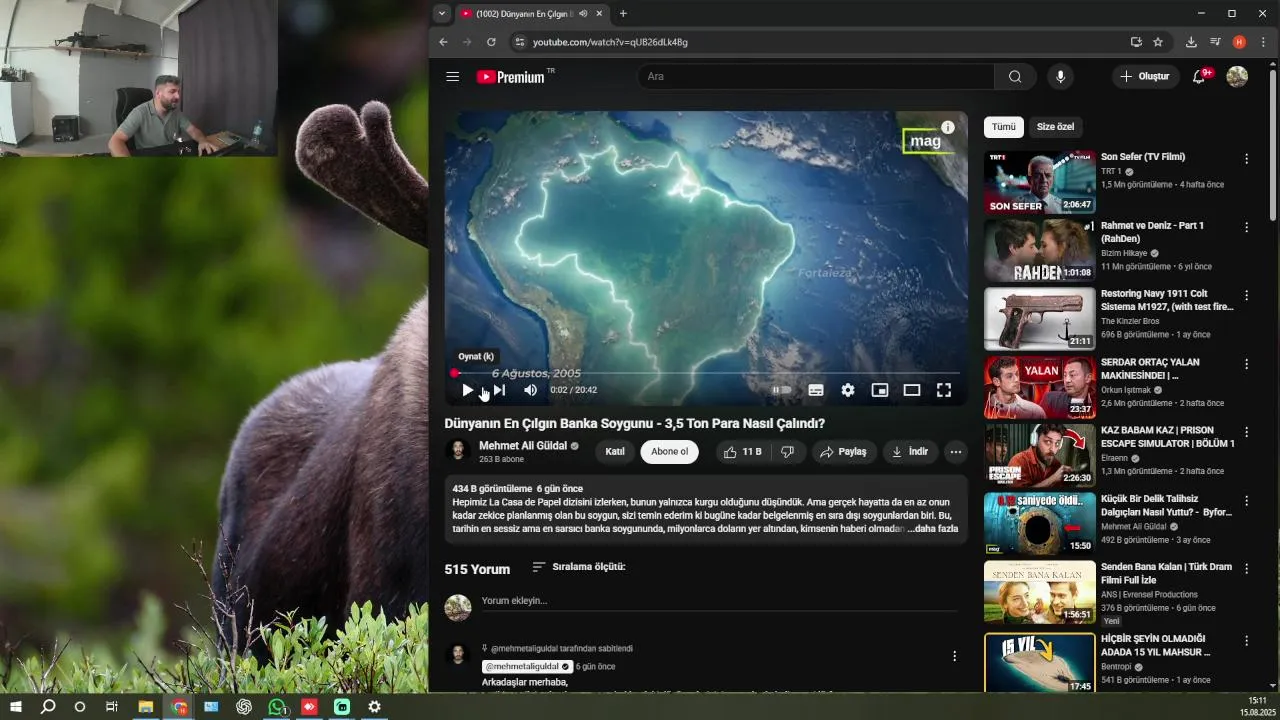Open Chrome media controls icon
Screen dimensions: 1280x720
pos(1215,42)
